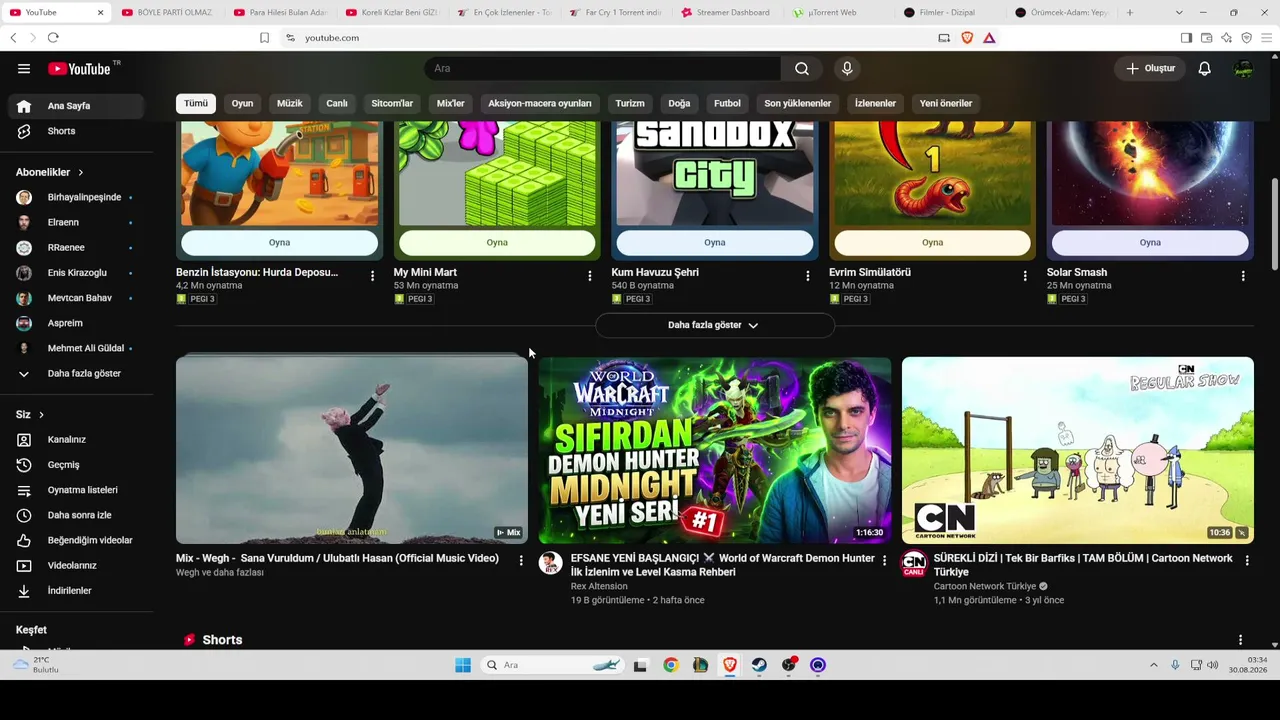Open the Abonelikler section chevron
The height and width of the screenshot is (720, 1280).
point(81,173)
